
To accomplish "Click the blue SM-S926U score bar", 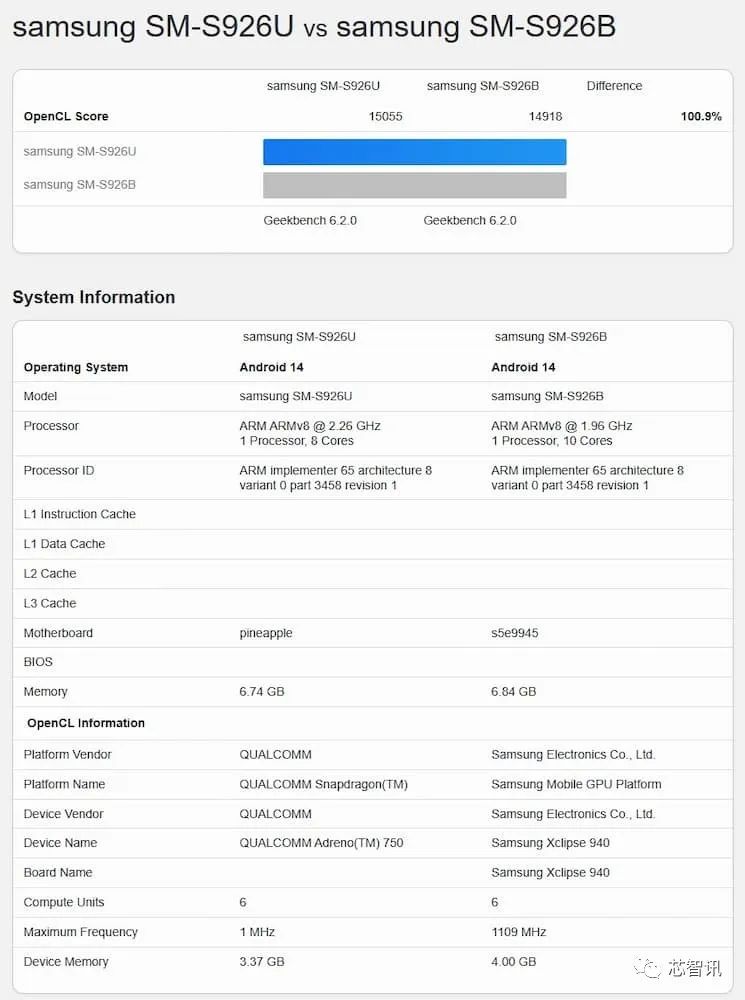I will (415, 152).
